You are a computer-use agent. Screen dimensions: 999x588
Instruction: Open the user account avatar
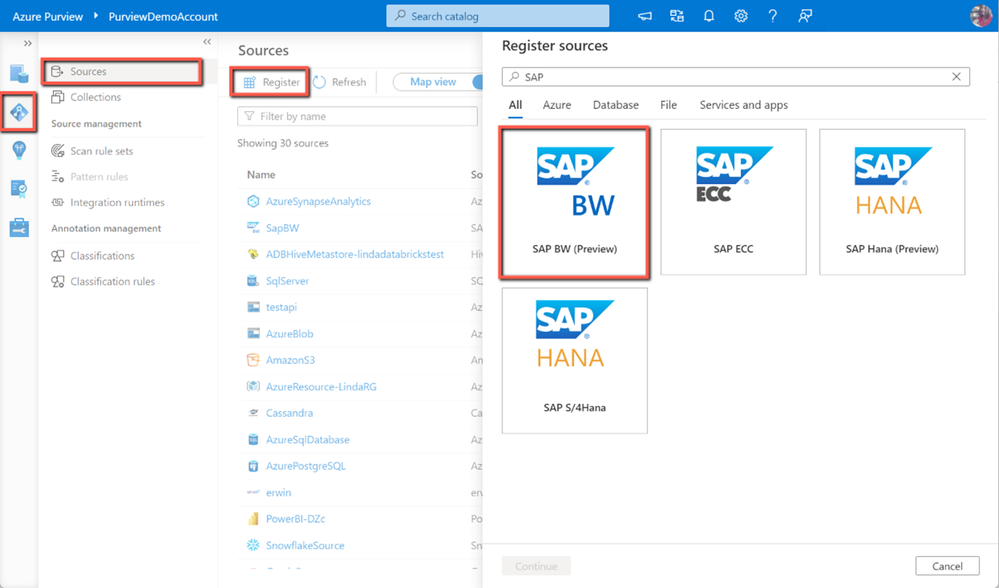(981, 15)
